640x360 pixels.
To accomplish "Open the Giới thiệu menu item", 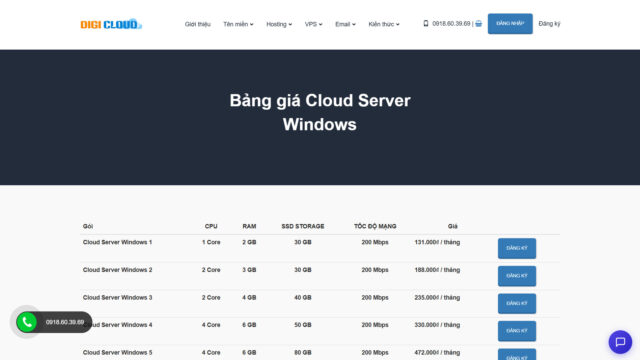I will click(x=198, y=24).
